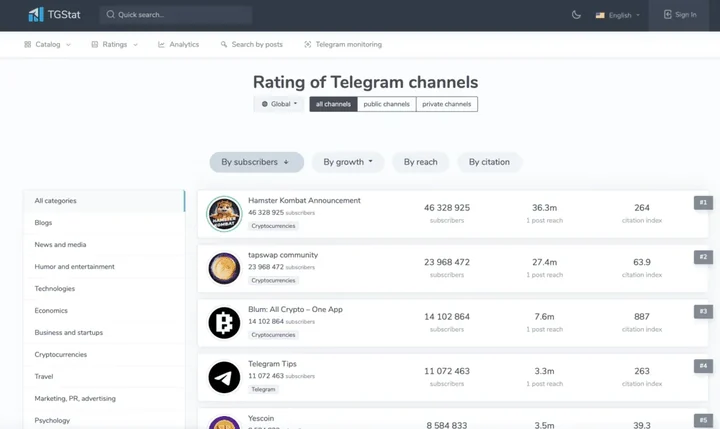
Task: Click the Search by posts magnifier icon
Action: coord(224,45)
